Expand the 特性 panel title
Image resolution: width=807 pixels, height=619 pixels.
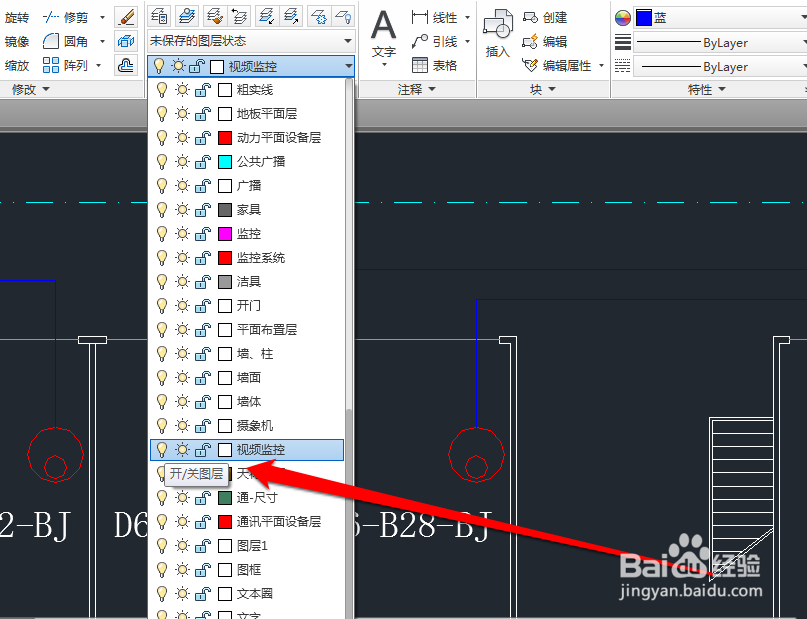[x=706, y=90]
